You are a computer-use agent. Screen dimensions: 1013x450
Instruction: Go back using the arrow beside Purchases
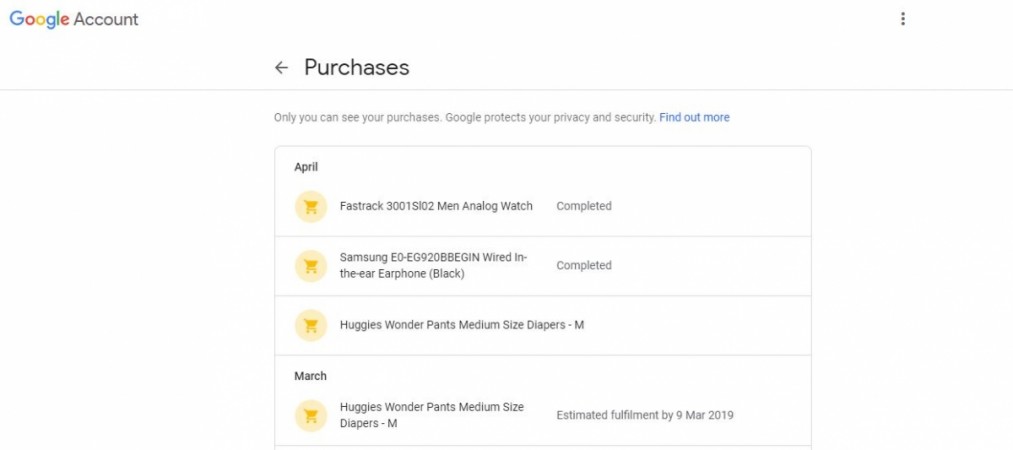coord(281,67)
